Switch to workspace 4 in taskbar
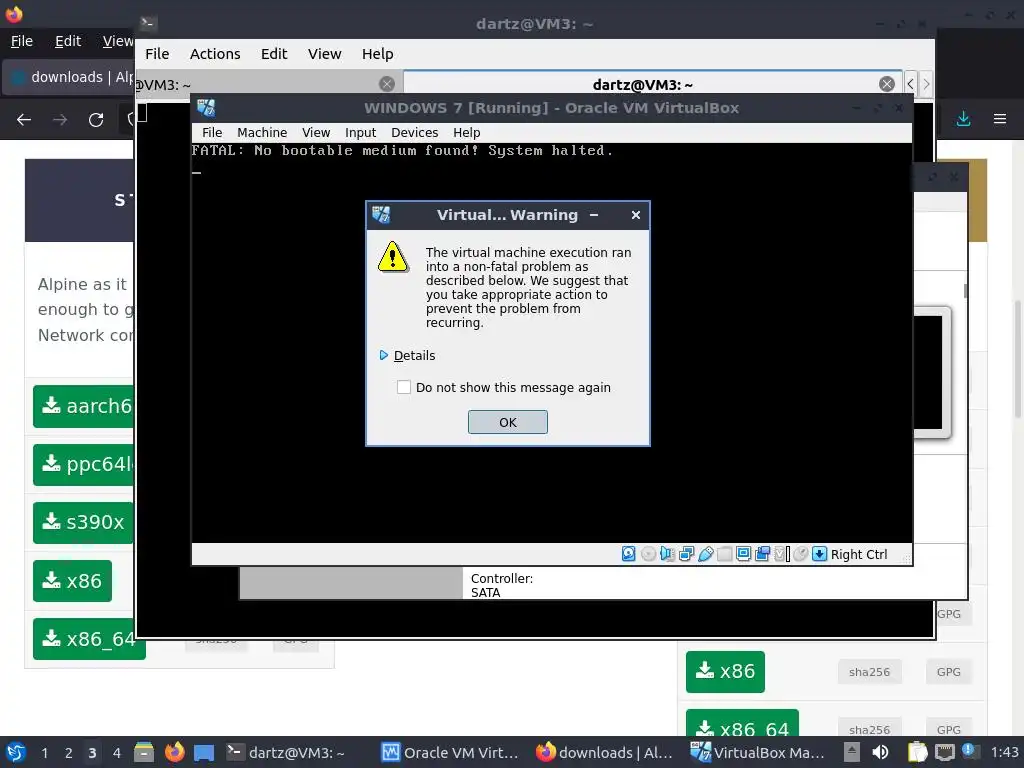 116,752
